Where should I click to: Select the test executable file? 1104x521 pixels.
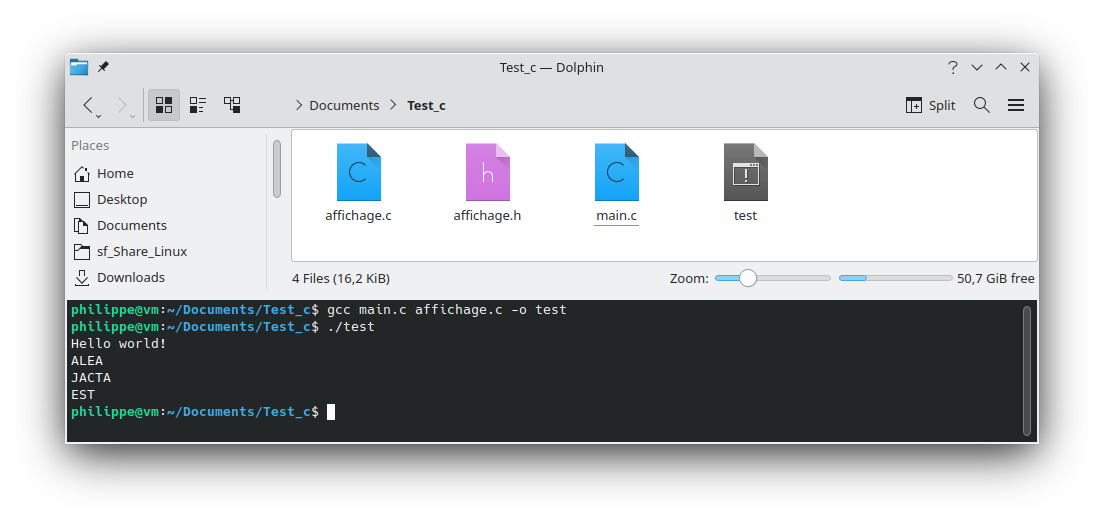click(745, 182)
